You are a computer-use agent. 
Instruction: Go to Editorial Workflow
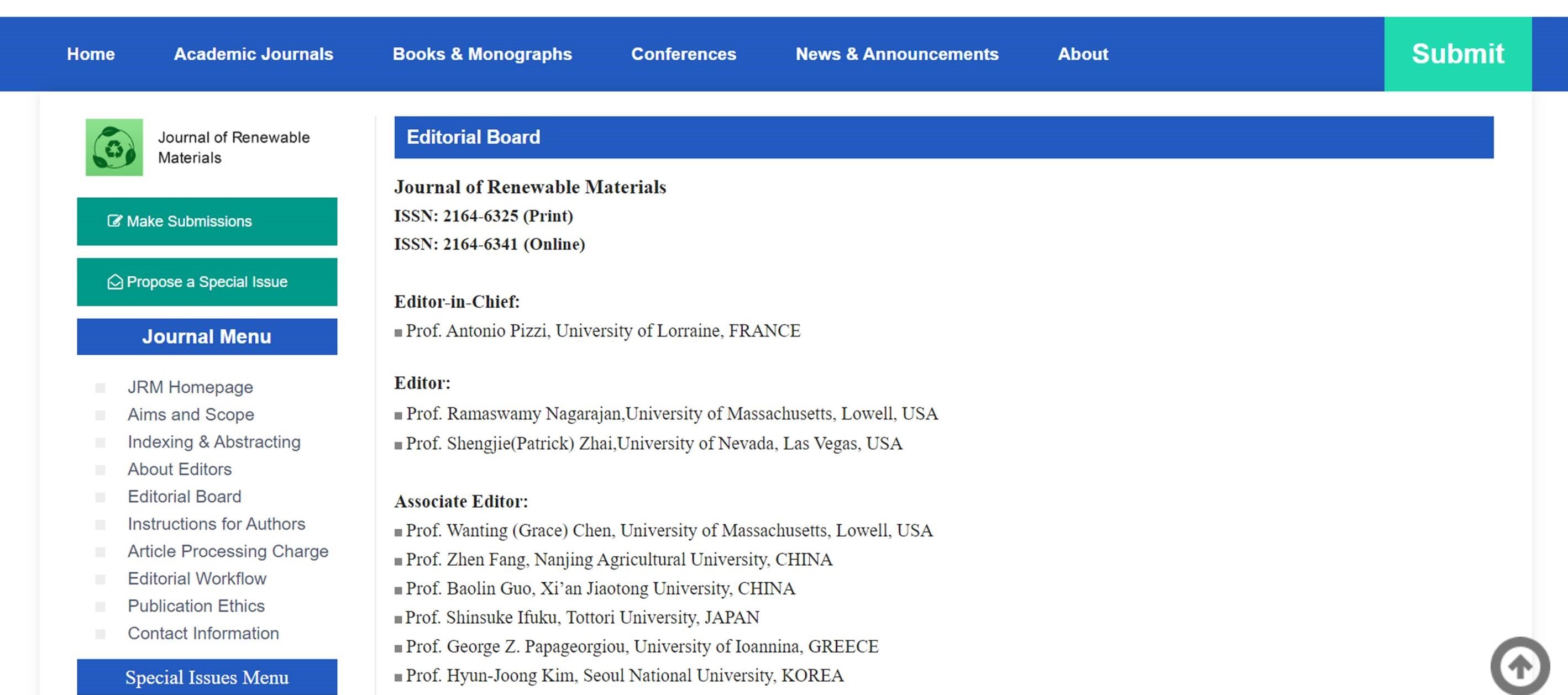click(197, 579)
